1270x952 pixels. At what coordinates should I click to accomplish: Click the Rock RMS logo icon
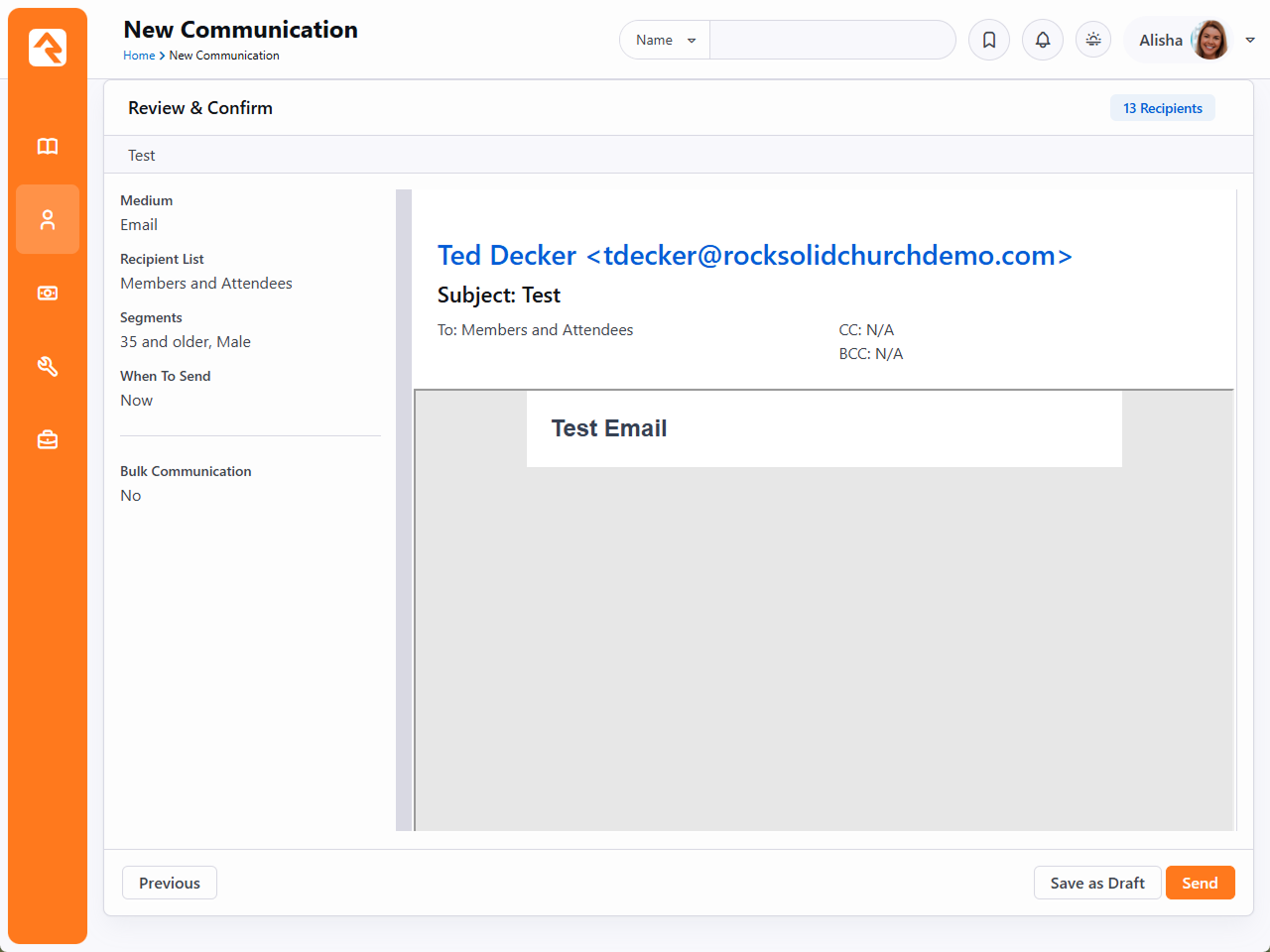click(48, 48)
